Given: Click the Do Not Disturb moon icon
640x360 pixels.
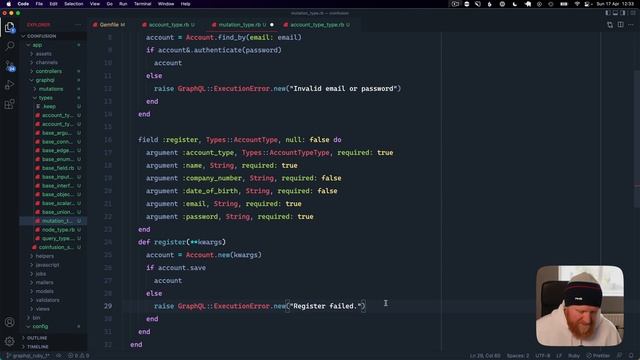Looking at the screenshot, I should [x=515, y=4].
